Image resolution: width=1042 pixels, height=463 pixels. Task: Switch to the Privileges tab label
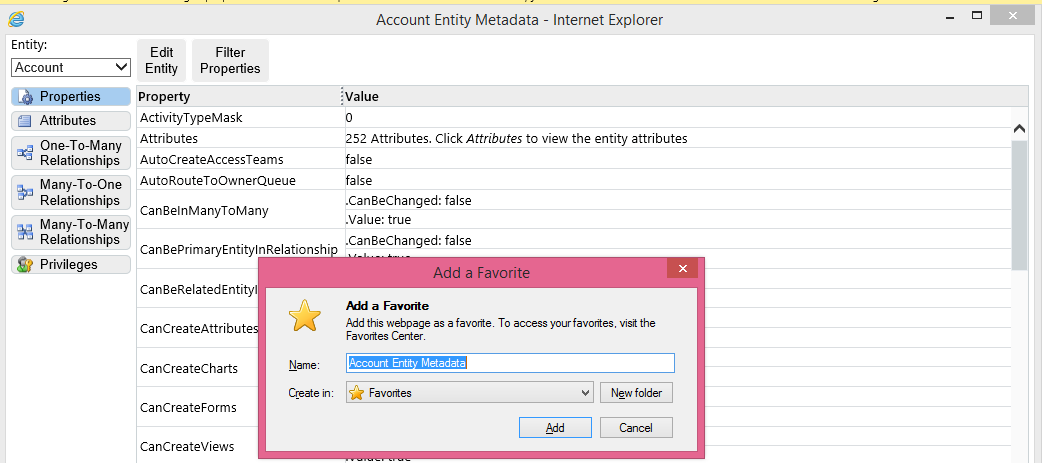point(68,265)
